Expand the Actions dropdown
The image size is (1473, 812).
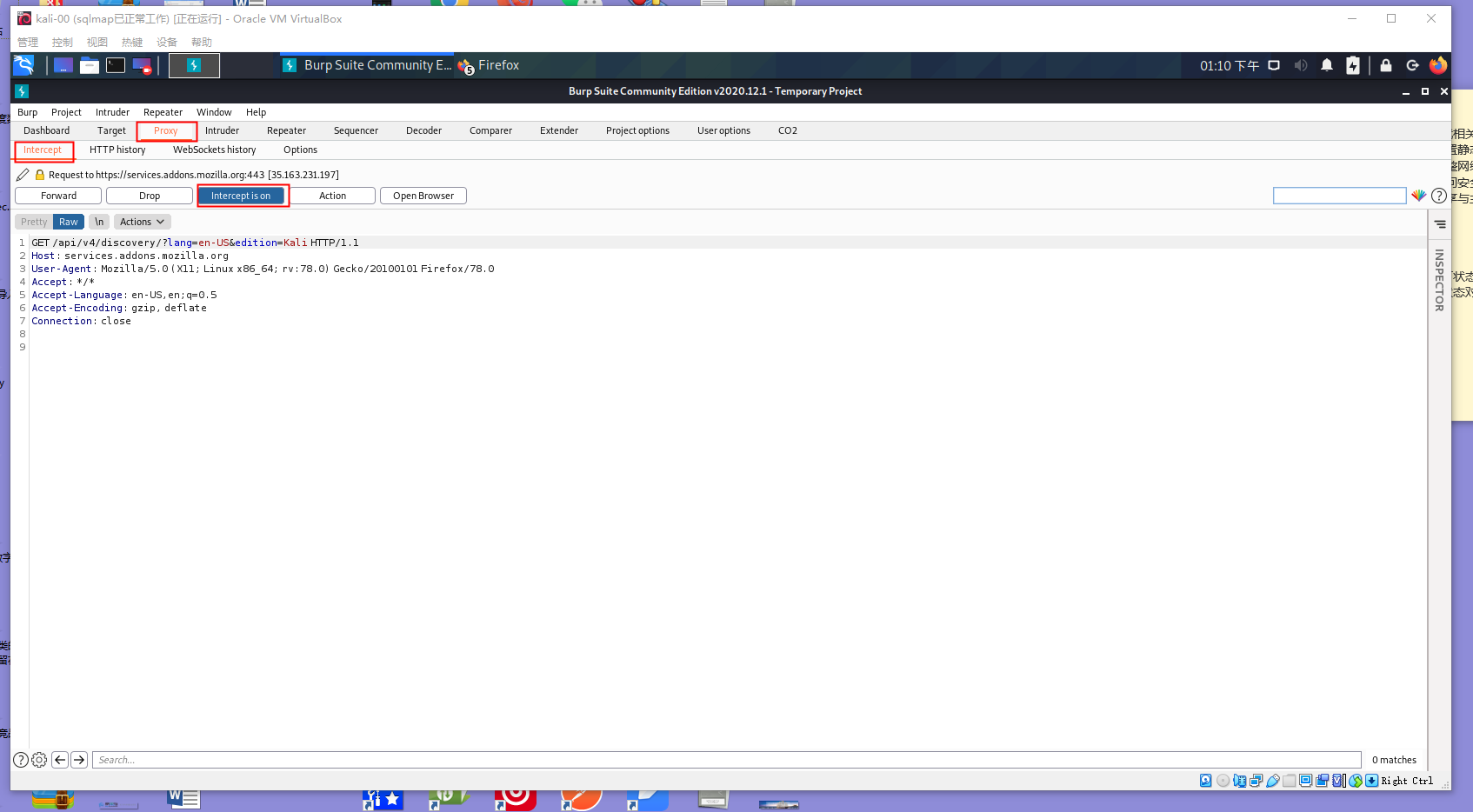coord(143,222)
